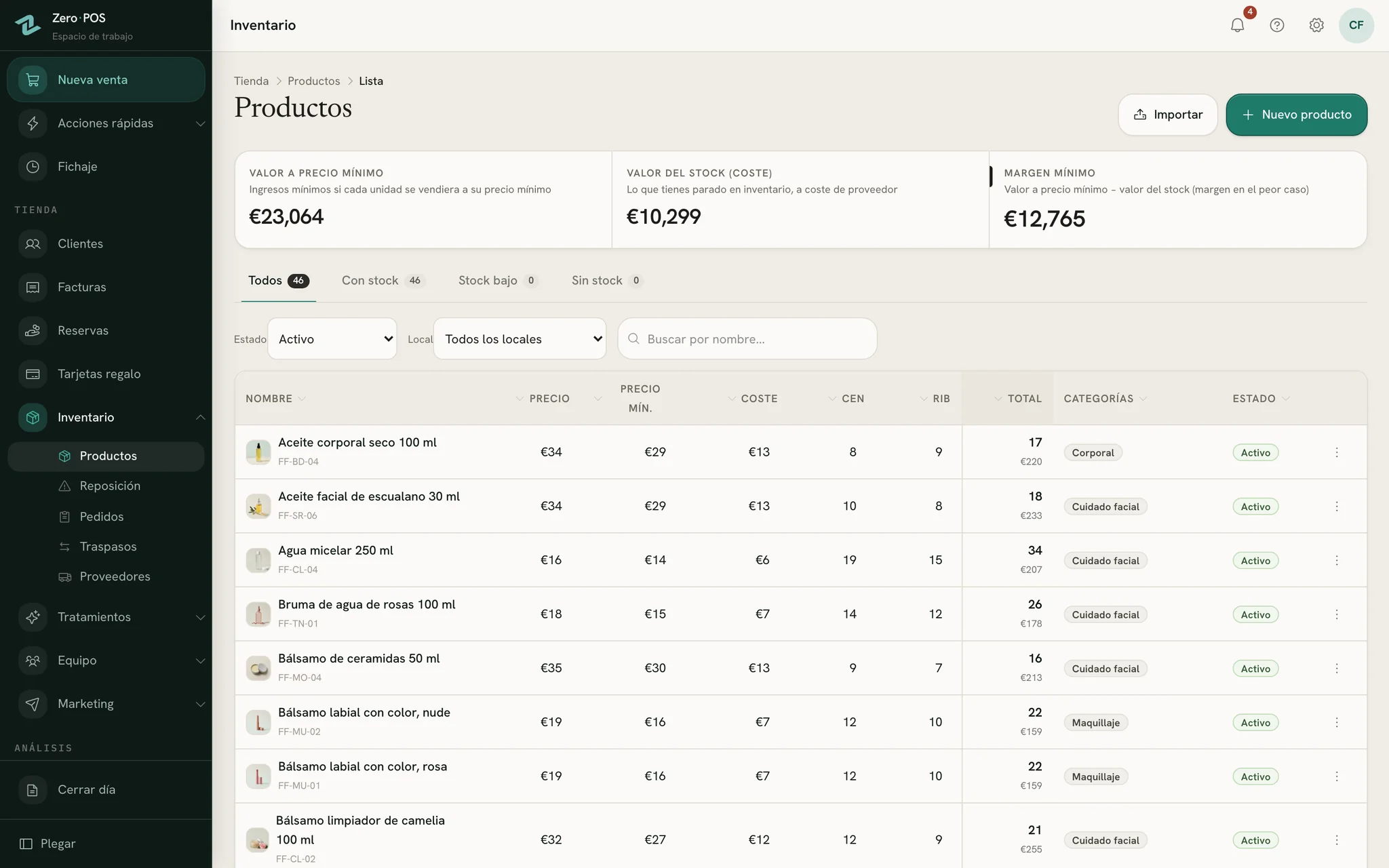Open row actions for Bálsamo de ceramidas
Viewport: 1389px width, 868px height.
tap(1337, 669)
